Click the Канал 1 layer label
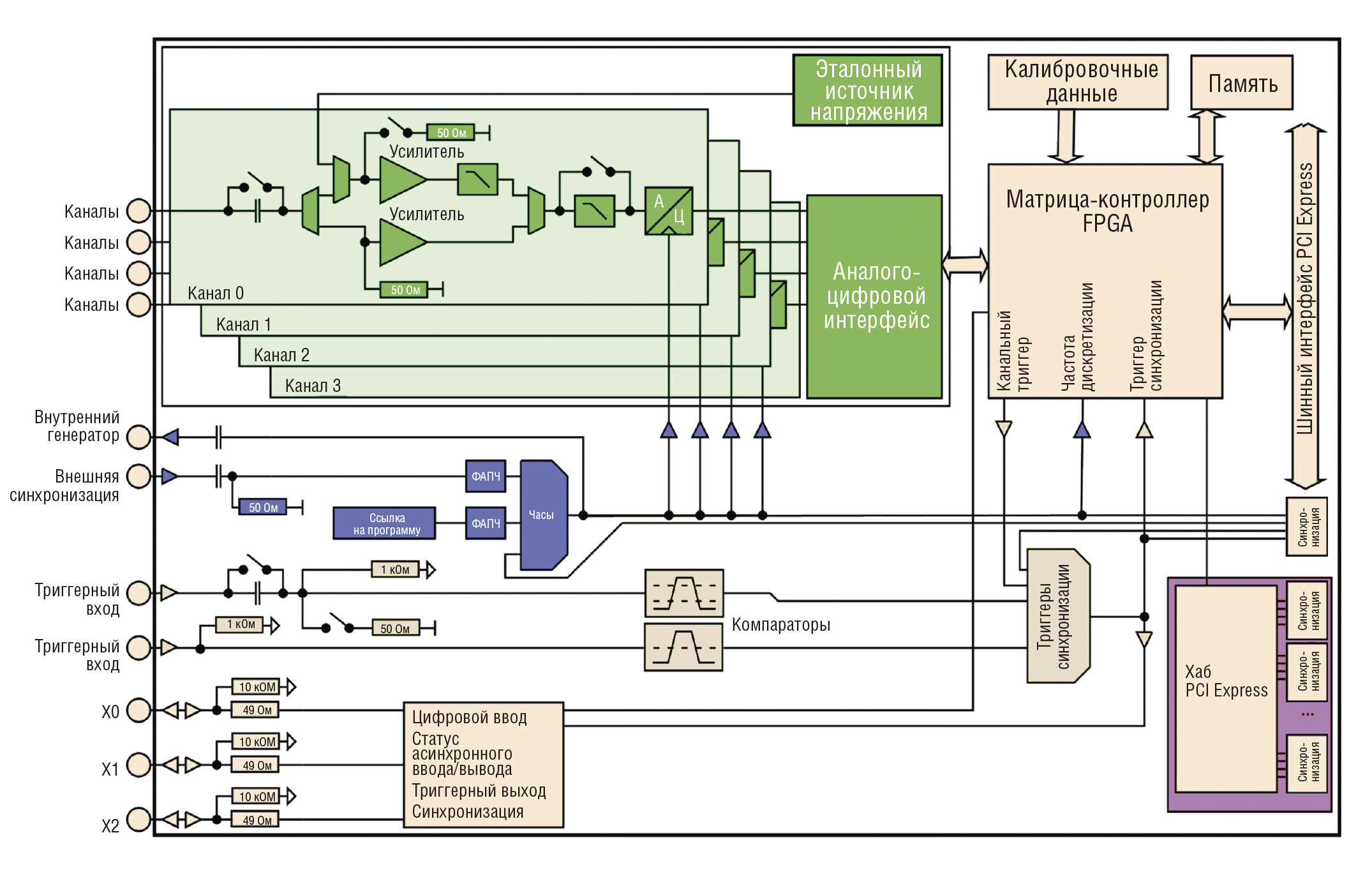 click(x=243, y=324)
